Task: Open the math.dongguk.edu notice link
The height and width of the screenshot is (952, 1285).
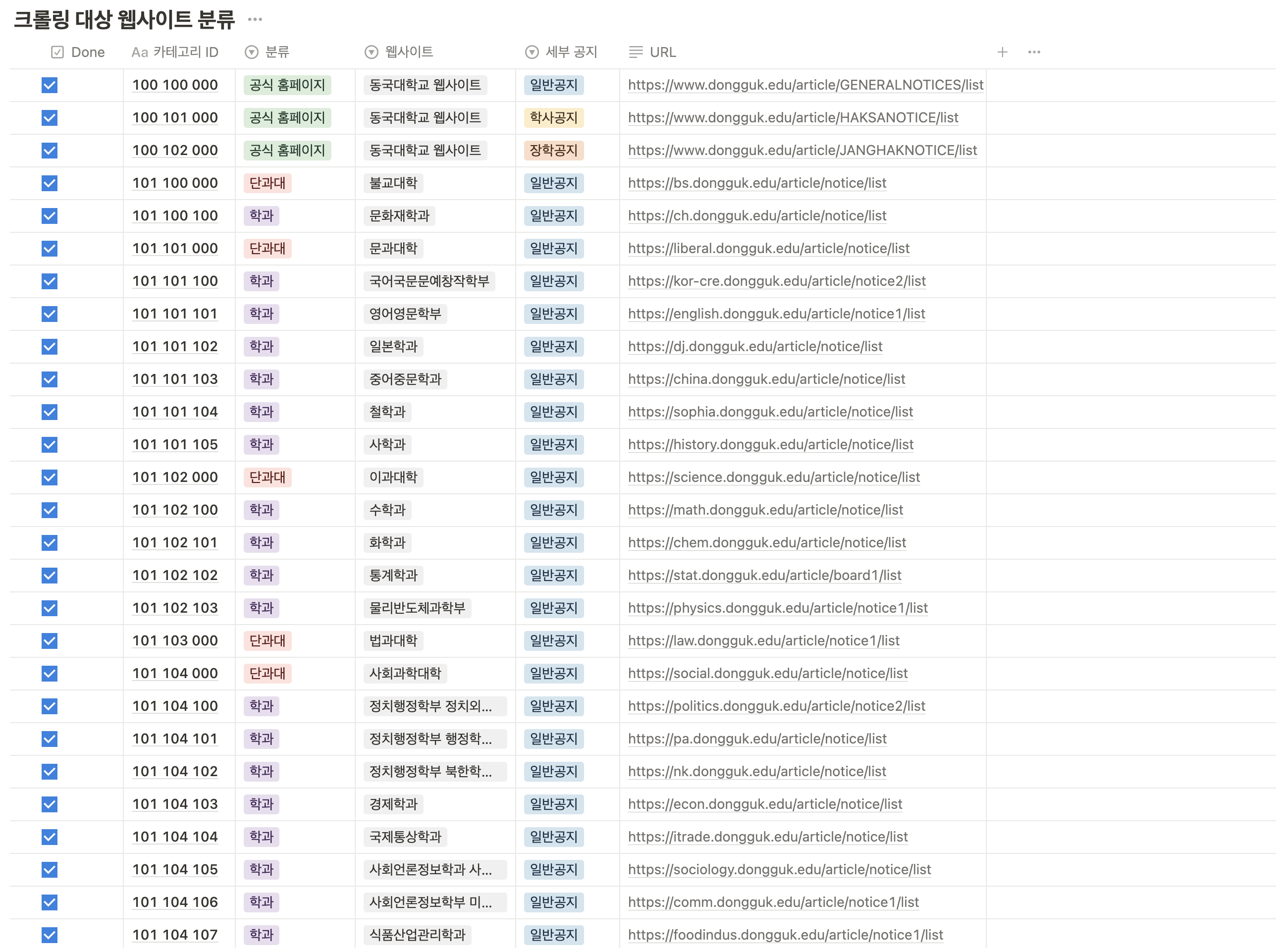Action: (x=765, y=510)
